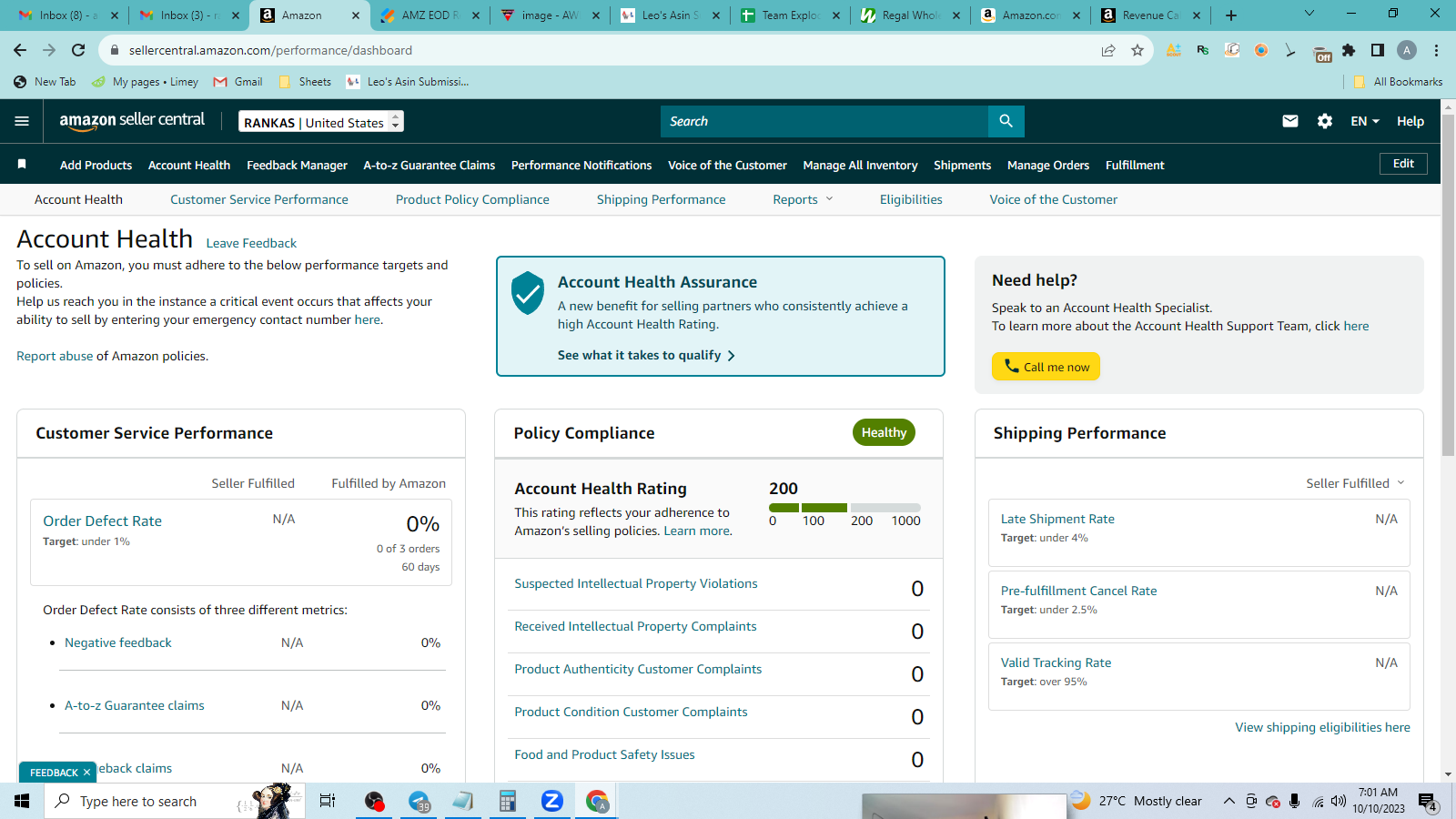Open the All Bookmarks folder
Image resolution: width=1456 pixels, height=819 pixels.
coord(1398,82)
